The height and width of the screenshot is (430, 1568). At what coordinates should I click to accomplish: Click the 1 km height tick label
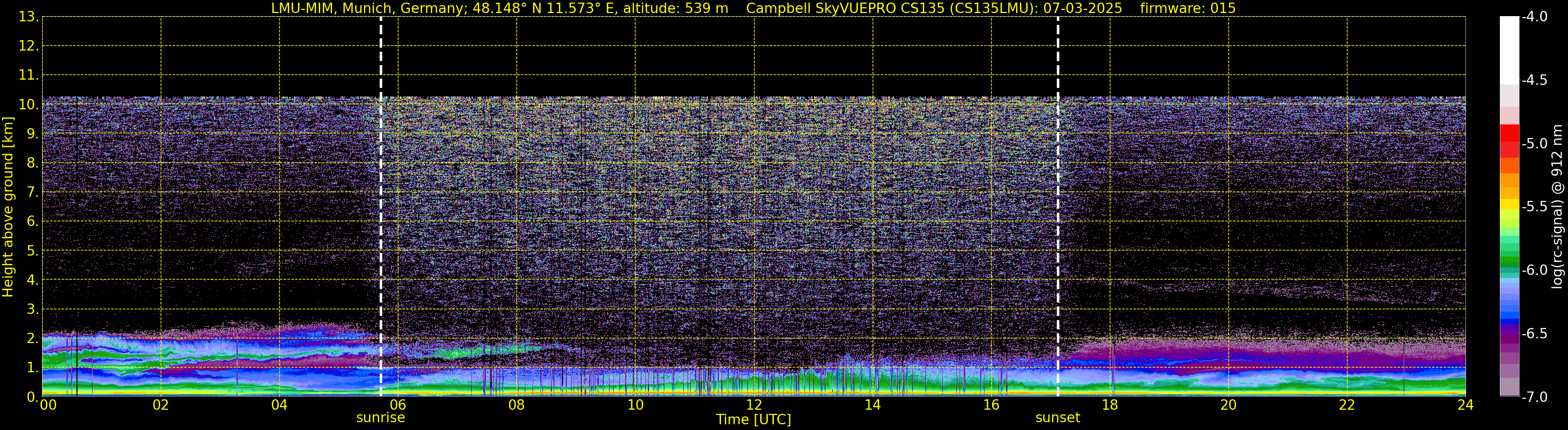coord(32,368)
